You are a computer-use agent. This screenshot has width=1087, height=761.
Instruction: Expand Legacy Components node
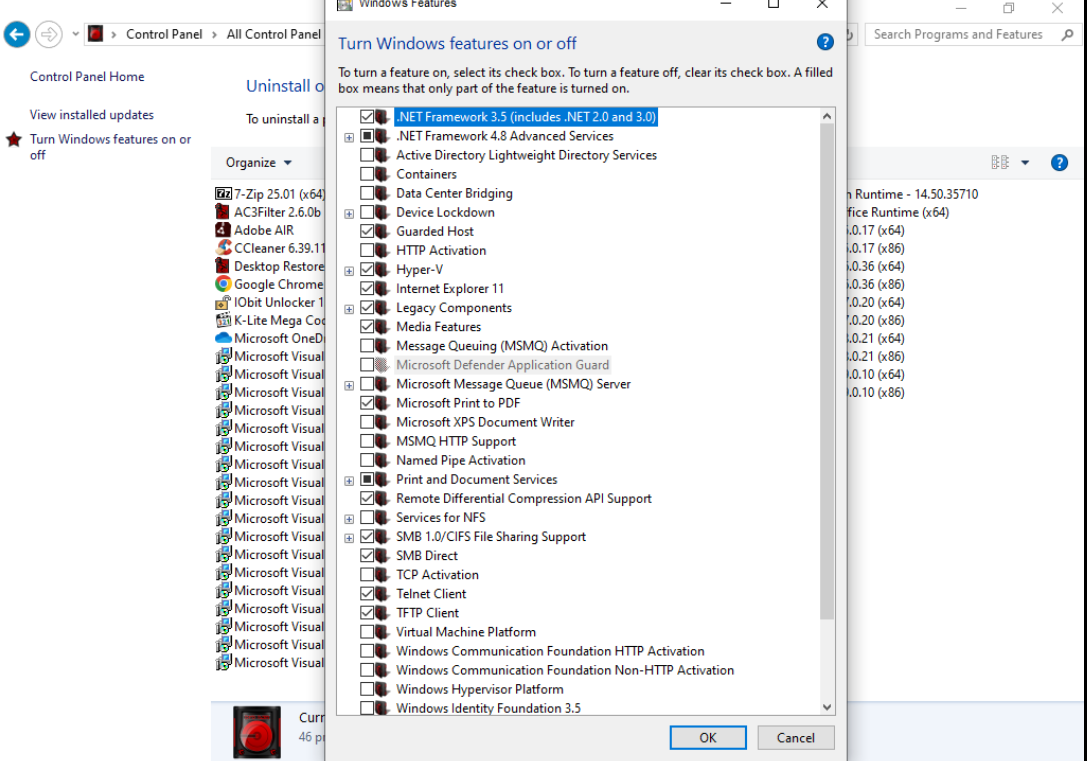point(349,309)
